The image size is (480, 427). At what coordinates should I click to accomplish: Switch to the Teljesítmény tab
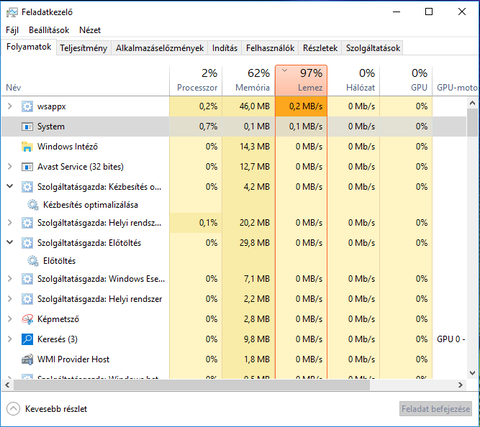click(84, 48)
